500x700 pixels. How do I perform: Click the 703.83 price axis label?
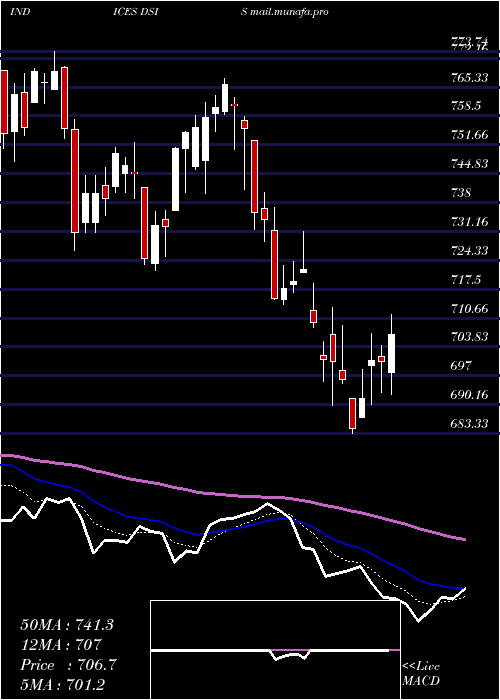pyautogui.click(x=470, y=337)
